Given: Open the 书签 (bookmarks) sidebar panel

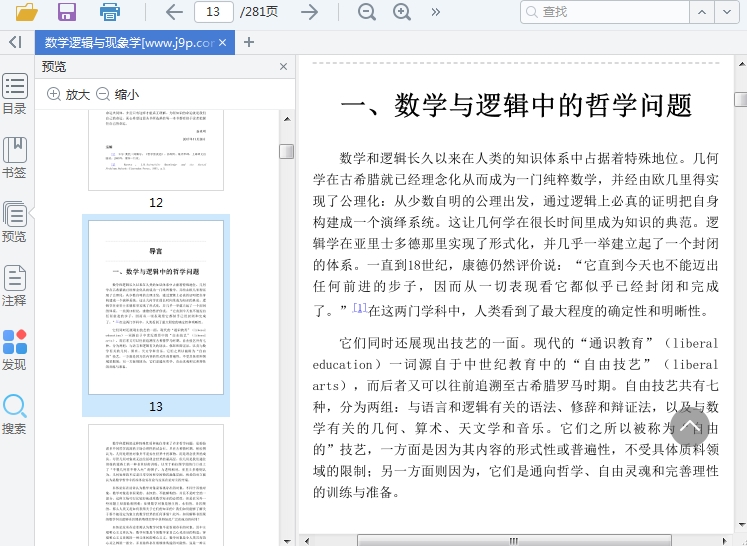Looking at the screenshot, I should pyautogui.click(x=15, y=158).
